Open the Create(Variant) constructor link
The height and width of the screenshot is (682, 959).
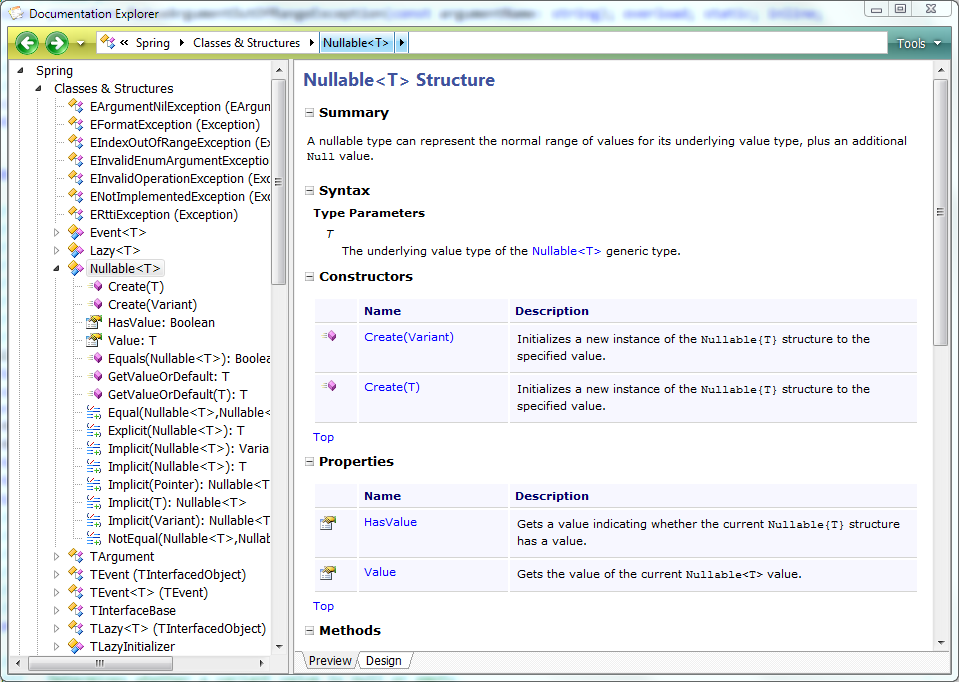tap(409, 337)
